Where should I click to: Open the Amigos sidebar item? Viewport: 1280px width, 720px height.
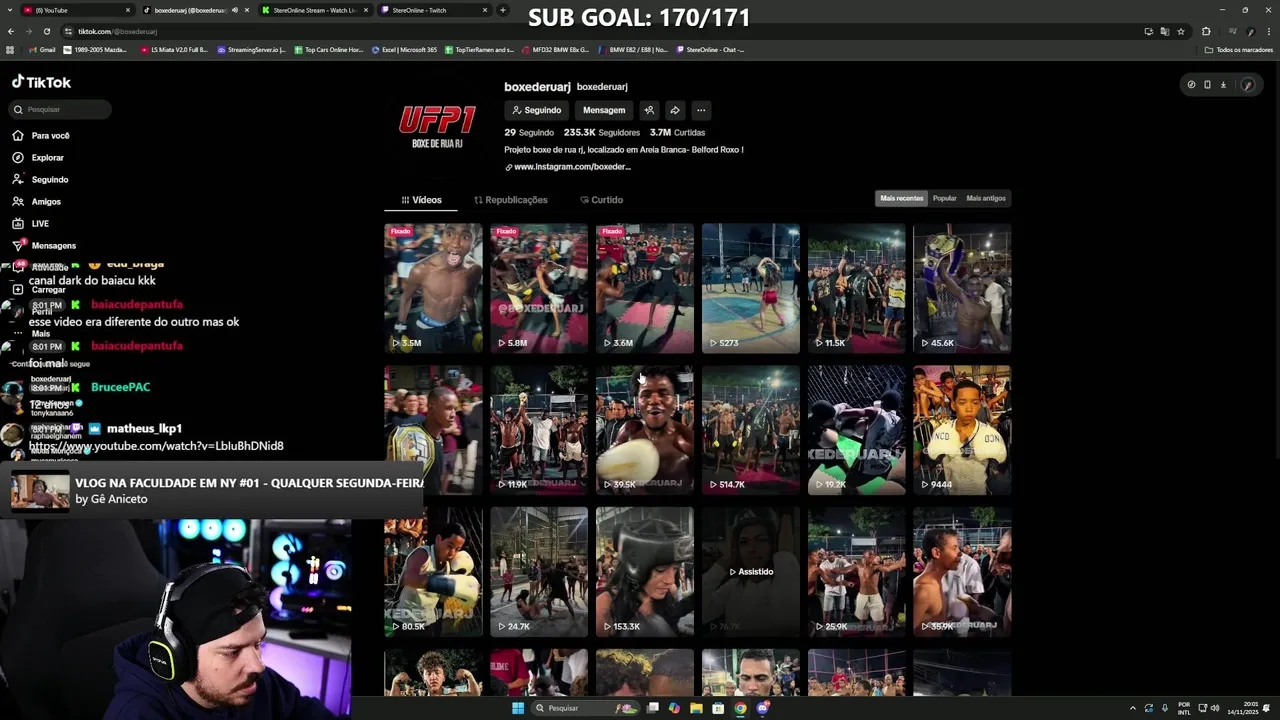37,202
